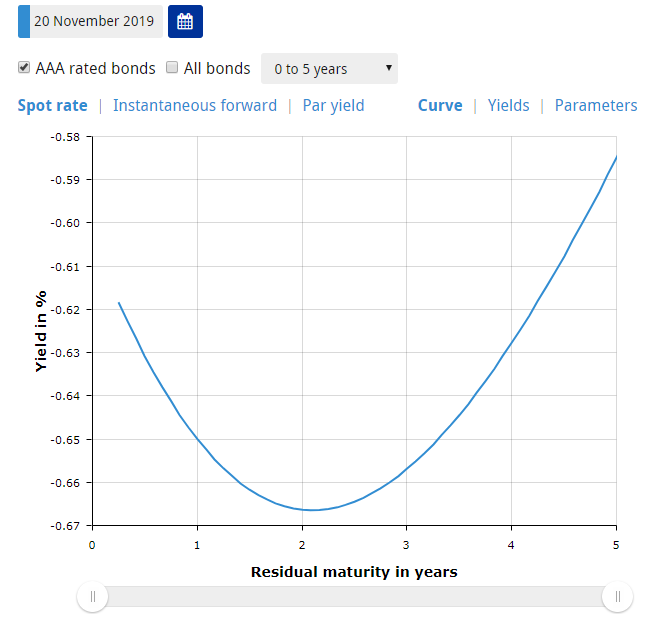The image size is (660, 618).
Task: Uncheck the AAA rated bonds checkbox
Action: click(24, 67)
